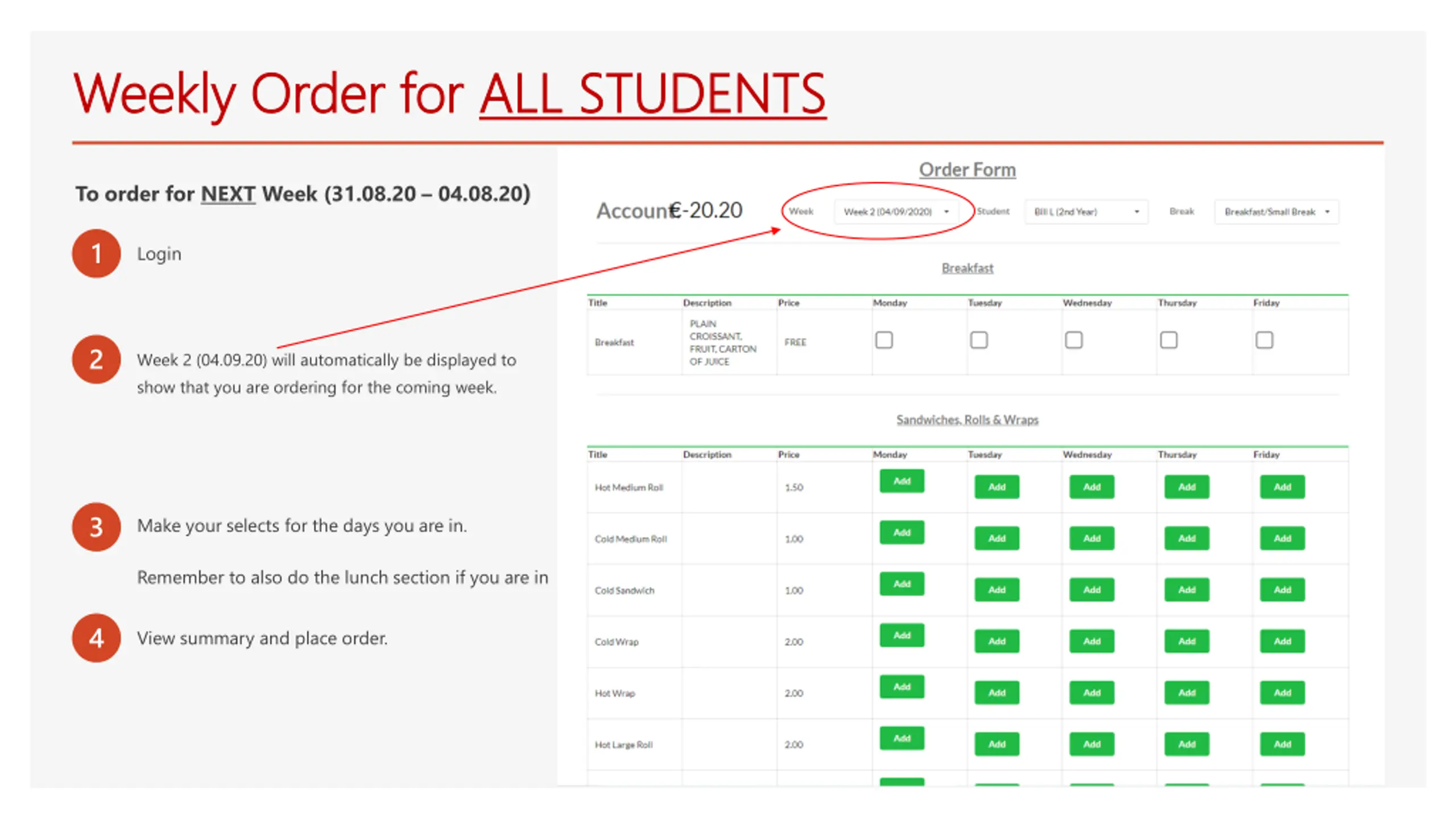Image resolution: width=1456 pixels, height=819 pixels.
Task: Add Cold Medium Roll for Tuesday
Action: [997, 538]
